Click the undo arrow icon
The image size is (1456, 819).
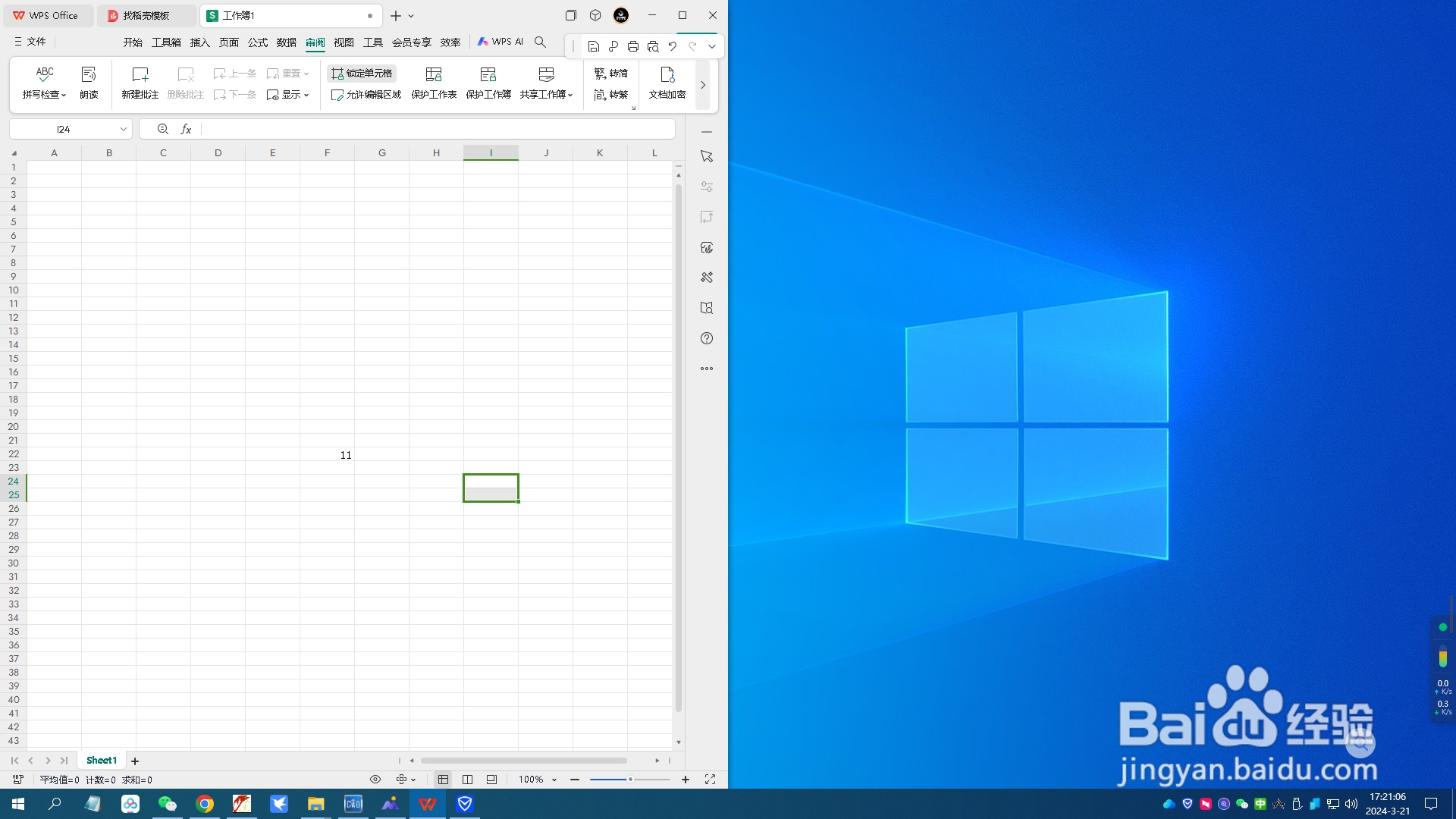(672, 46)
